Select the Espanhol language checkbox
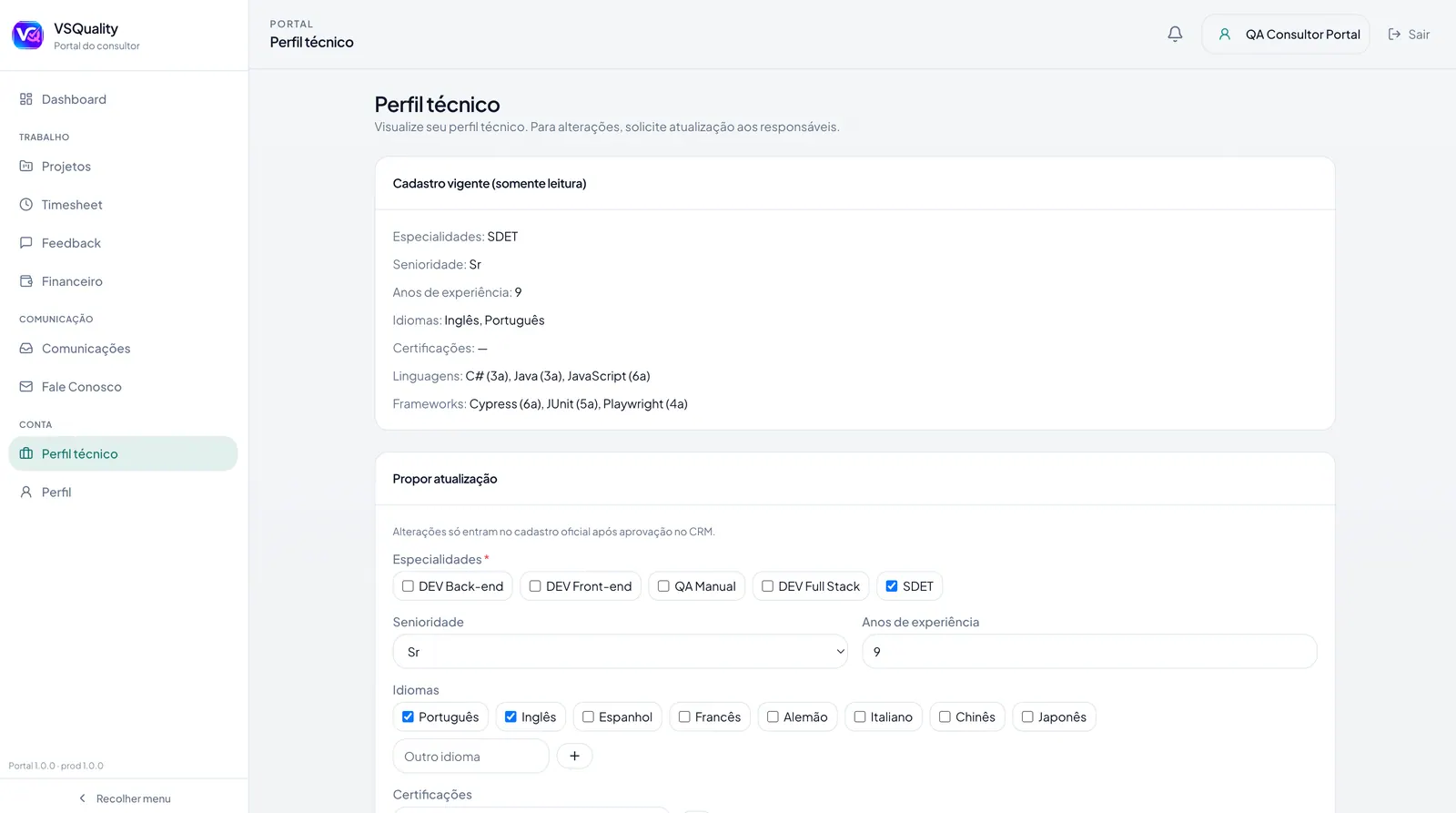Image resolution: width=1456 pixels, height=813 pixels. tap(588, 717)
